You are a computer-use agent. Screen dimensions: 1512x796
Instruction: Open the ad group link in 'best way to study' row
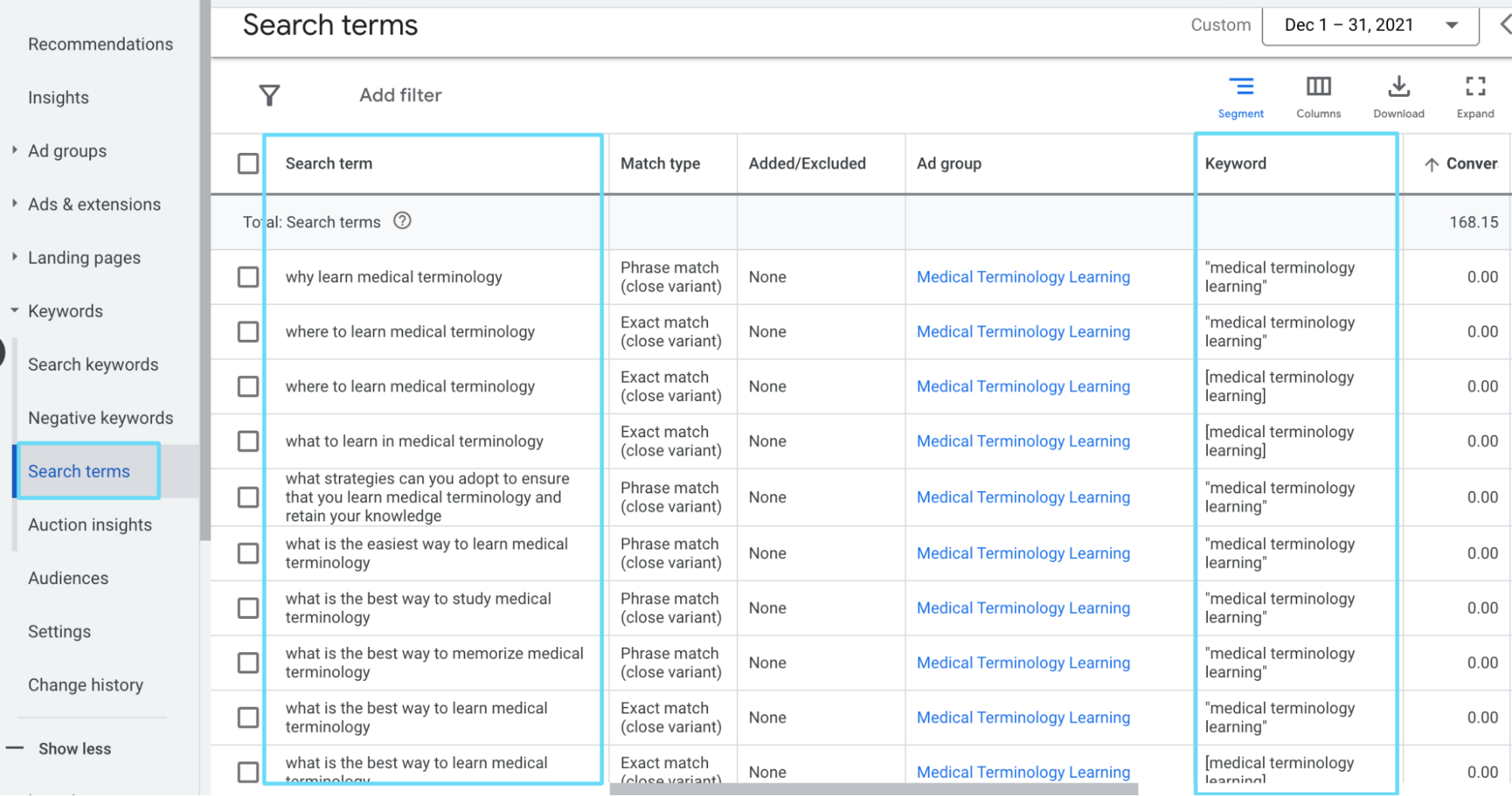pyautogui.click(x=1023, y=608)
